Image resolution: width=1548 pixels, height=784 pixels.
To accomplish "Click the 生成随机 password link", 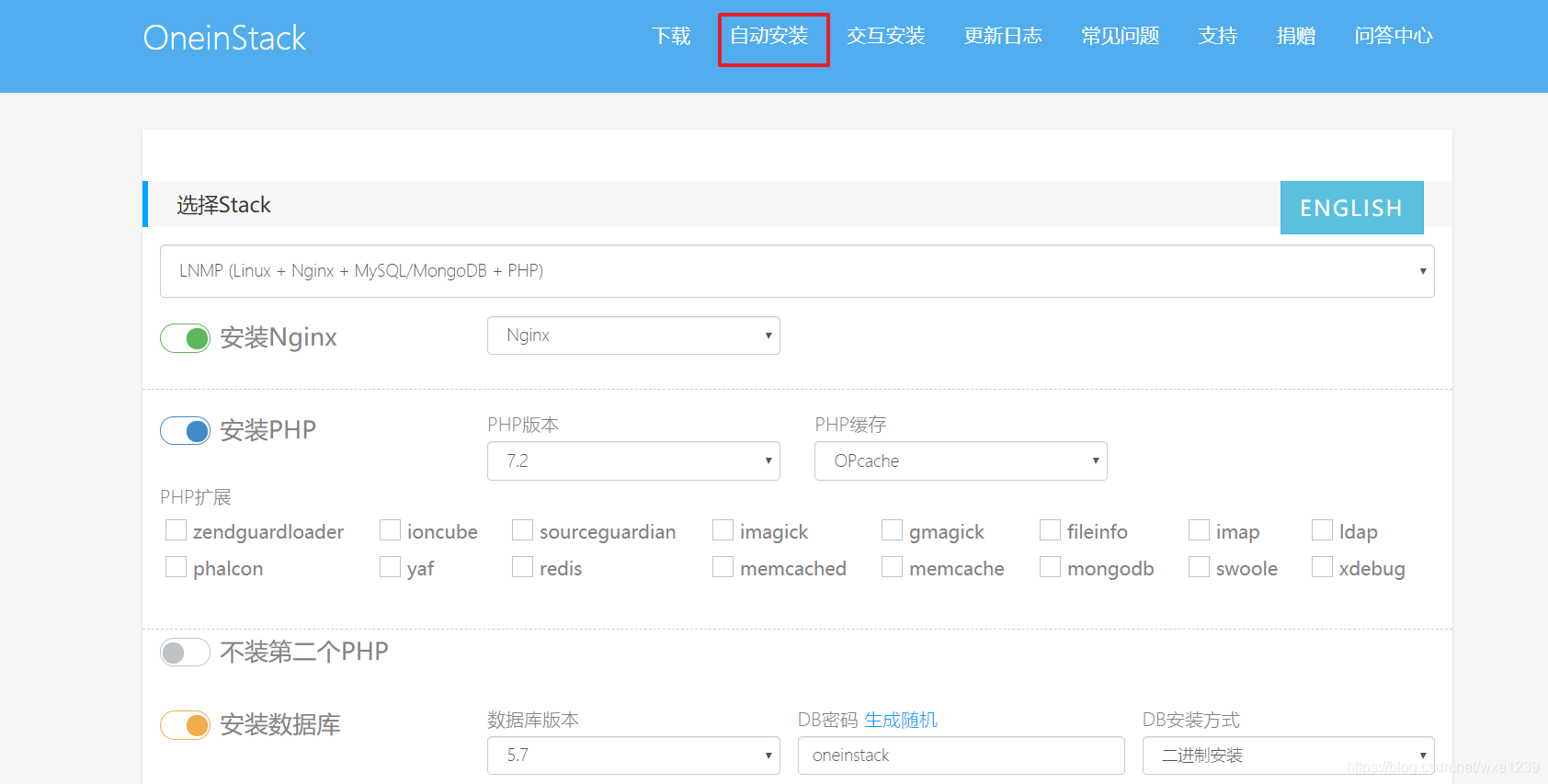I will pyautogui.click(x=901, y=720).
